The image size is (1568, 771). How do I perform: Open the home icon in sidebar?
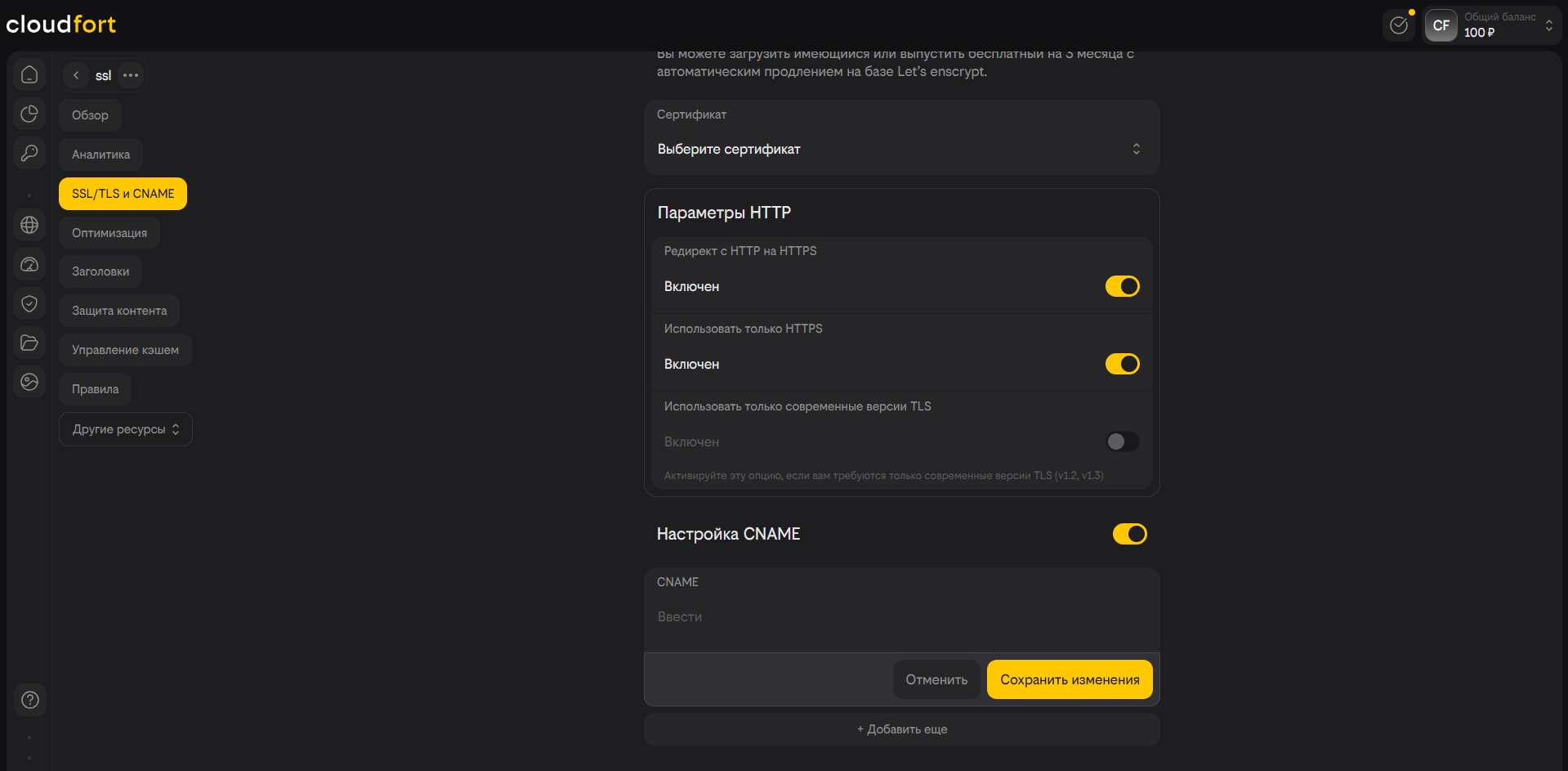pyautogui.click(x=29, y=75)
